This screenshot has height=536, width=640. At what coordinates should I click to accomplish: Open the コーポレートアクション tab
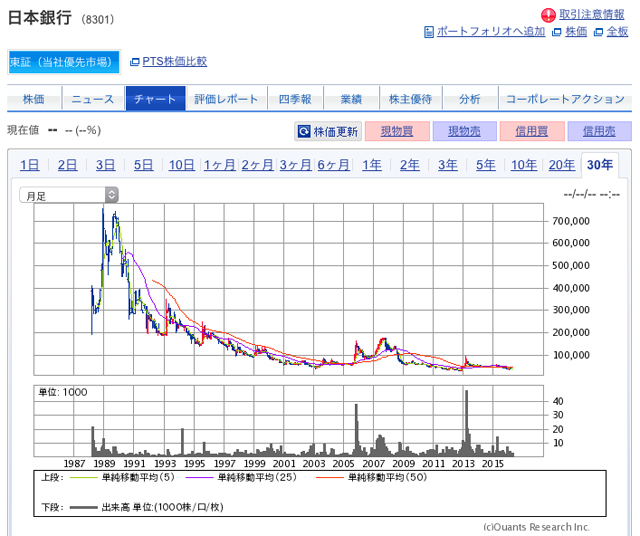tap(565, 99)
